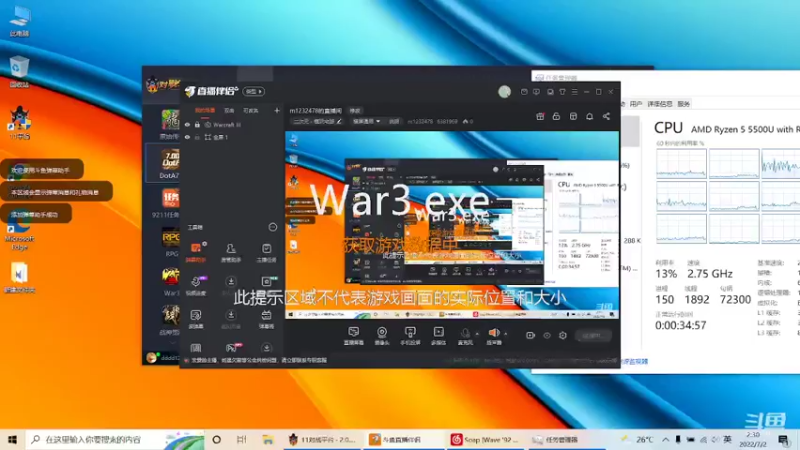Click the uptime value 0:00:34:57
This screenshot has width=800, height=450.
[x=681, y=325]
